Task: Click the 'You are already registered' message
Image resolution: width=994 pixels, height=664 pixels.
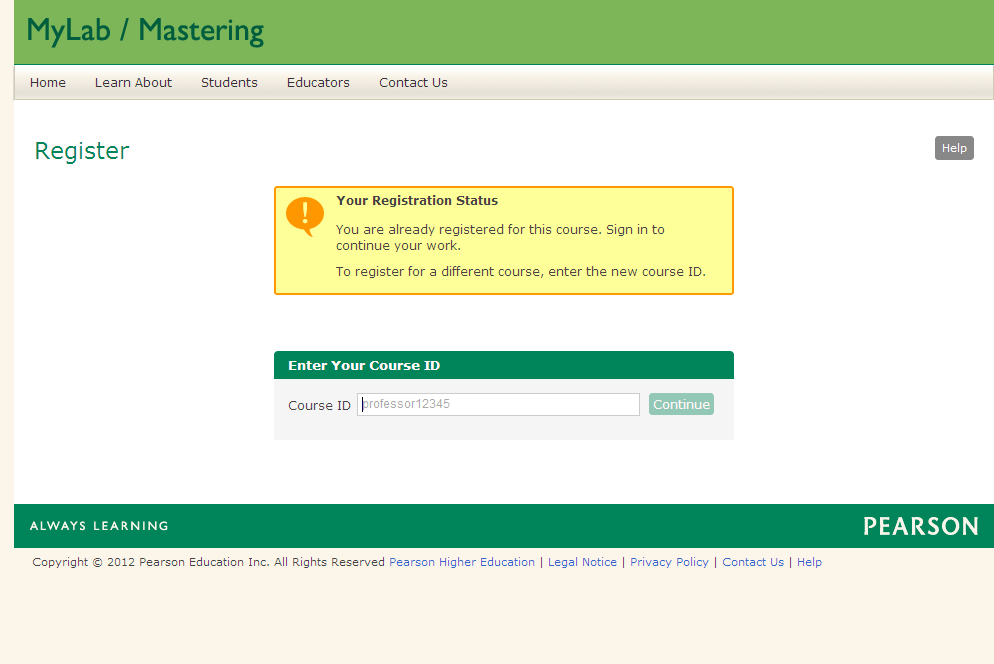Action: [500, 237]
